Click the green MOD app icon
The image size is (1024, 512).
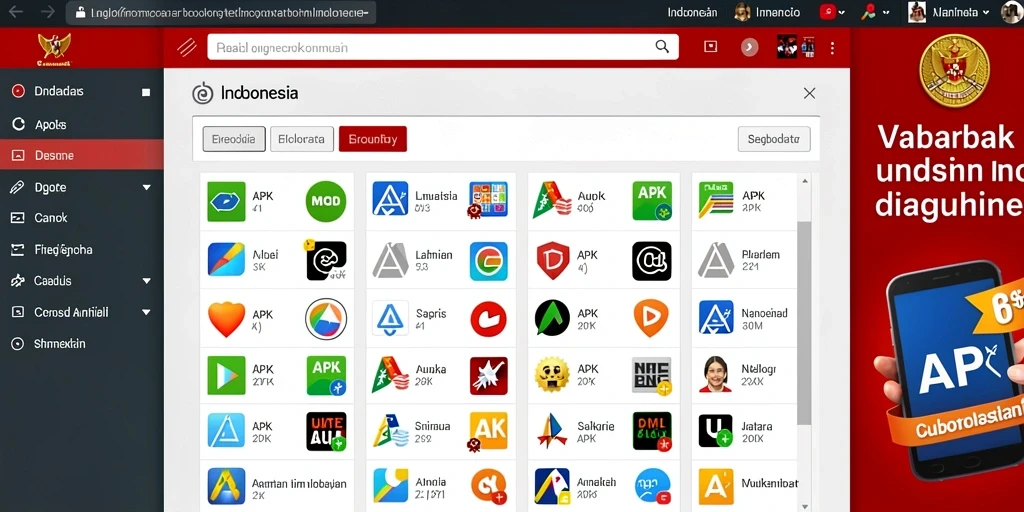(x=326, y=201)
